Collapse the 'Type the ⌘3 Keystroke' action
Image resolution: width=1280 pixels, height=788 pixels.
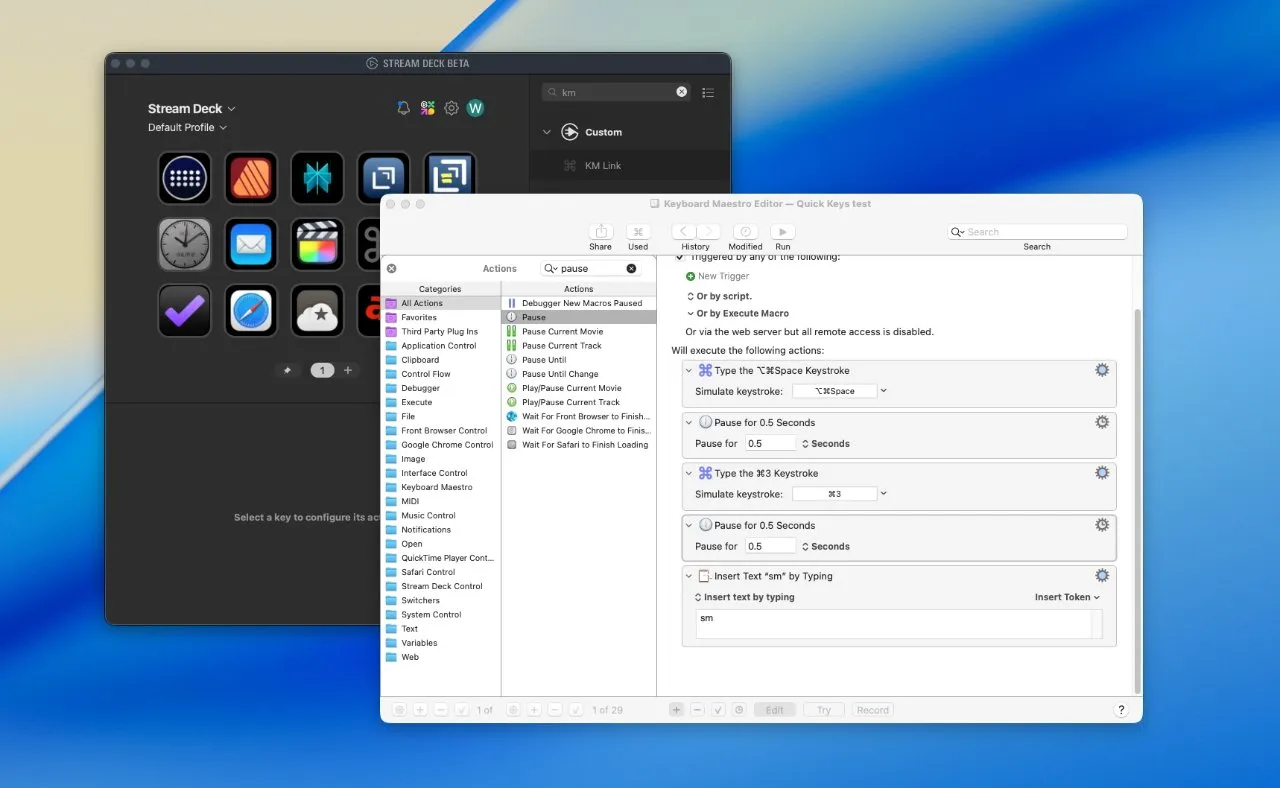689,473
